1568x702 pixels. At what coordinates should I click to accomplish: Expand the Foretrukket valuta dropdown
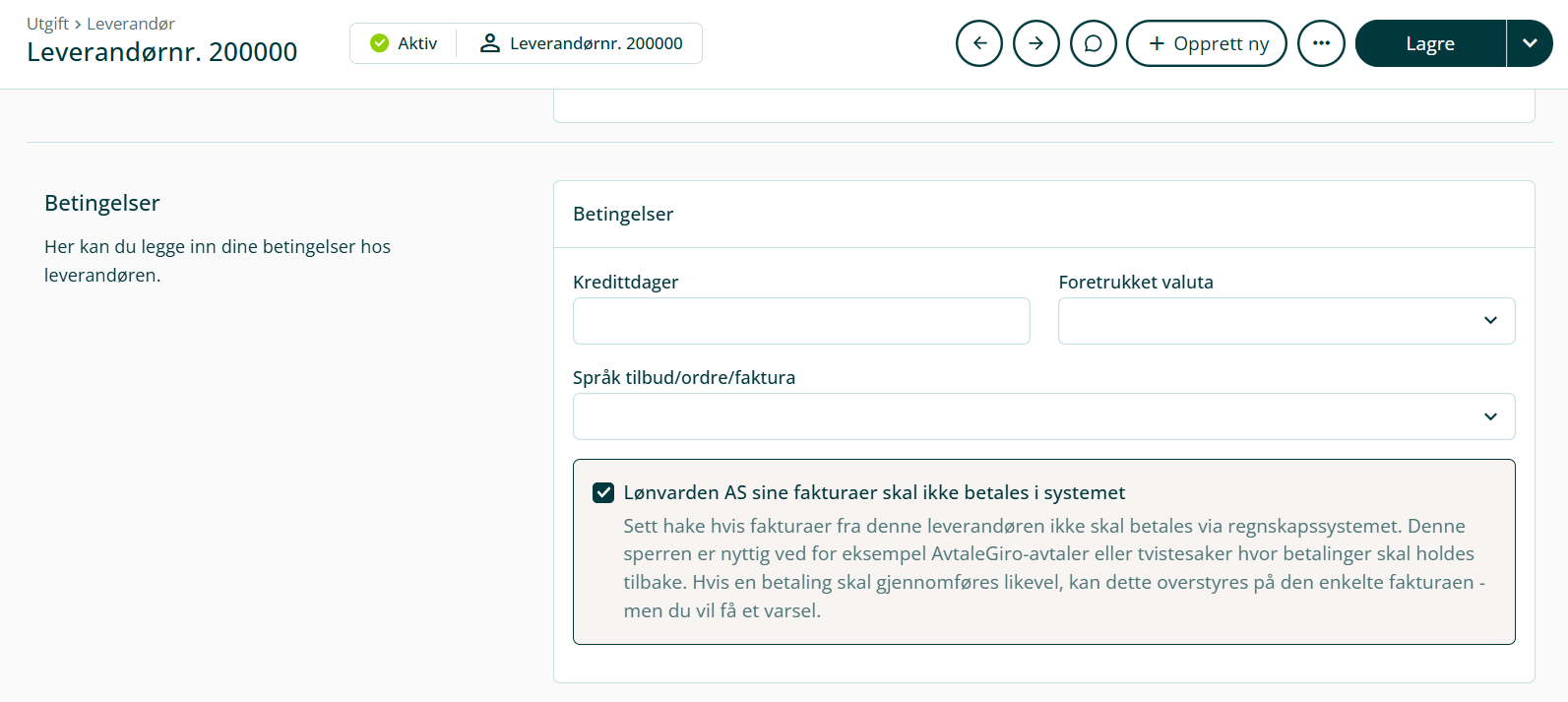click(x=1286, y=321)
